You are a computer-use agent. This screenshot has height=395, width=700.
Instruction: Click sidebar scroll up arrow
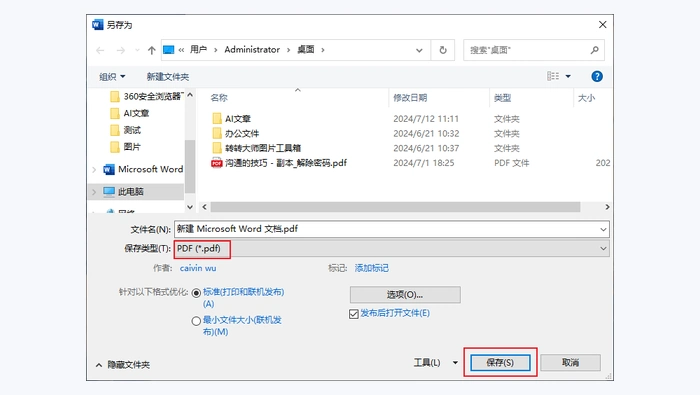(x=190, y=95)
